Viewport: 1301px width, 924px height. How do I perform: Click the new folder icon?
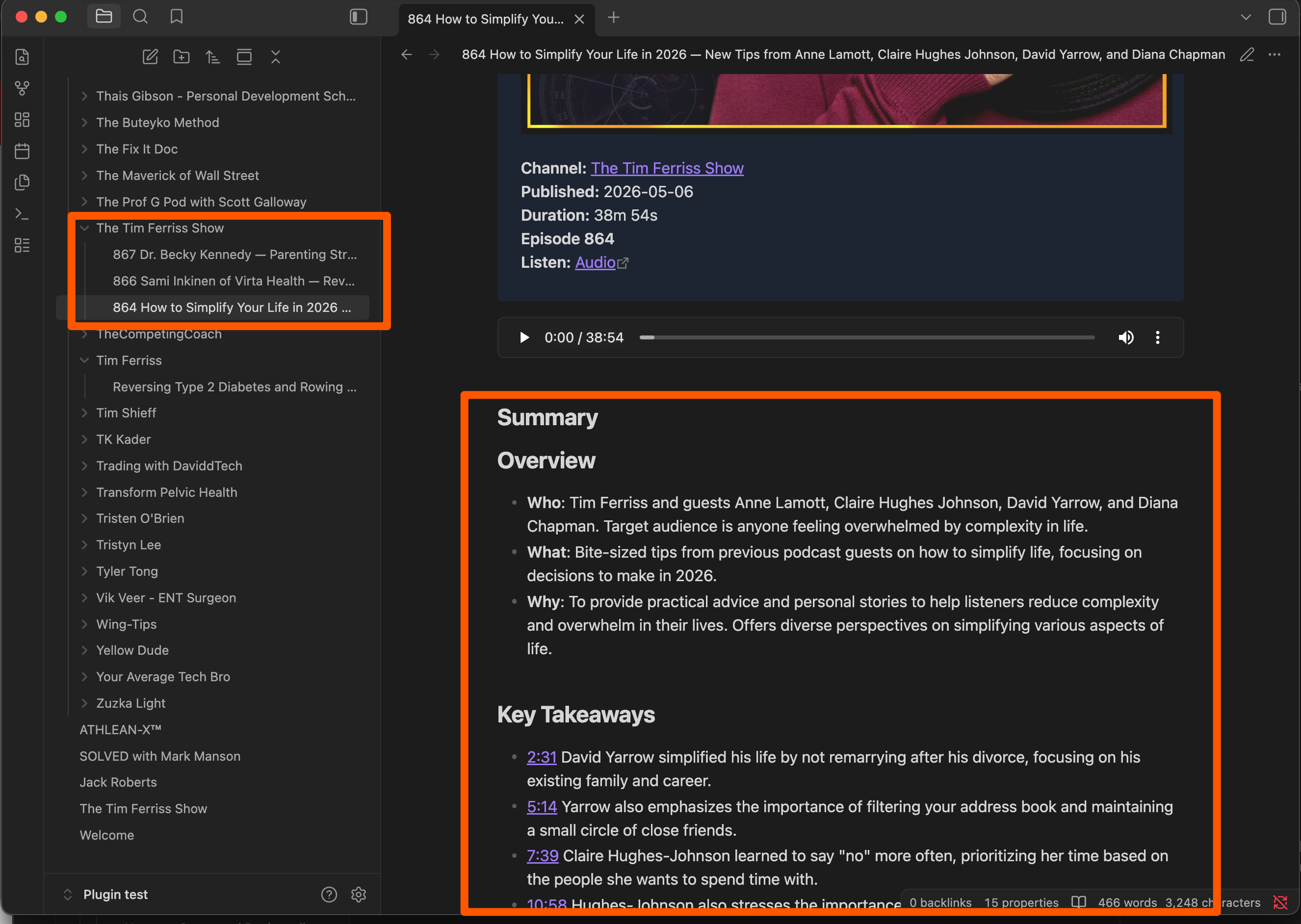(x=182, y=57)
